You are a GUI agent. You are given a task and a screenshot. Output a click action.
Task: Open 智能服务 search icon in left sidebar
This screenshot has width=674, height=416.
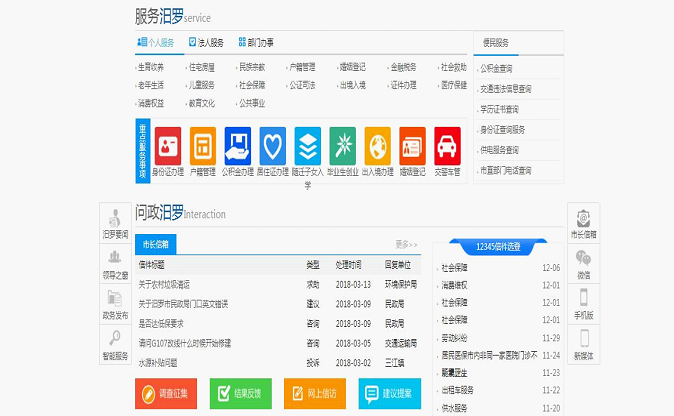115,343
